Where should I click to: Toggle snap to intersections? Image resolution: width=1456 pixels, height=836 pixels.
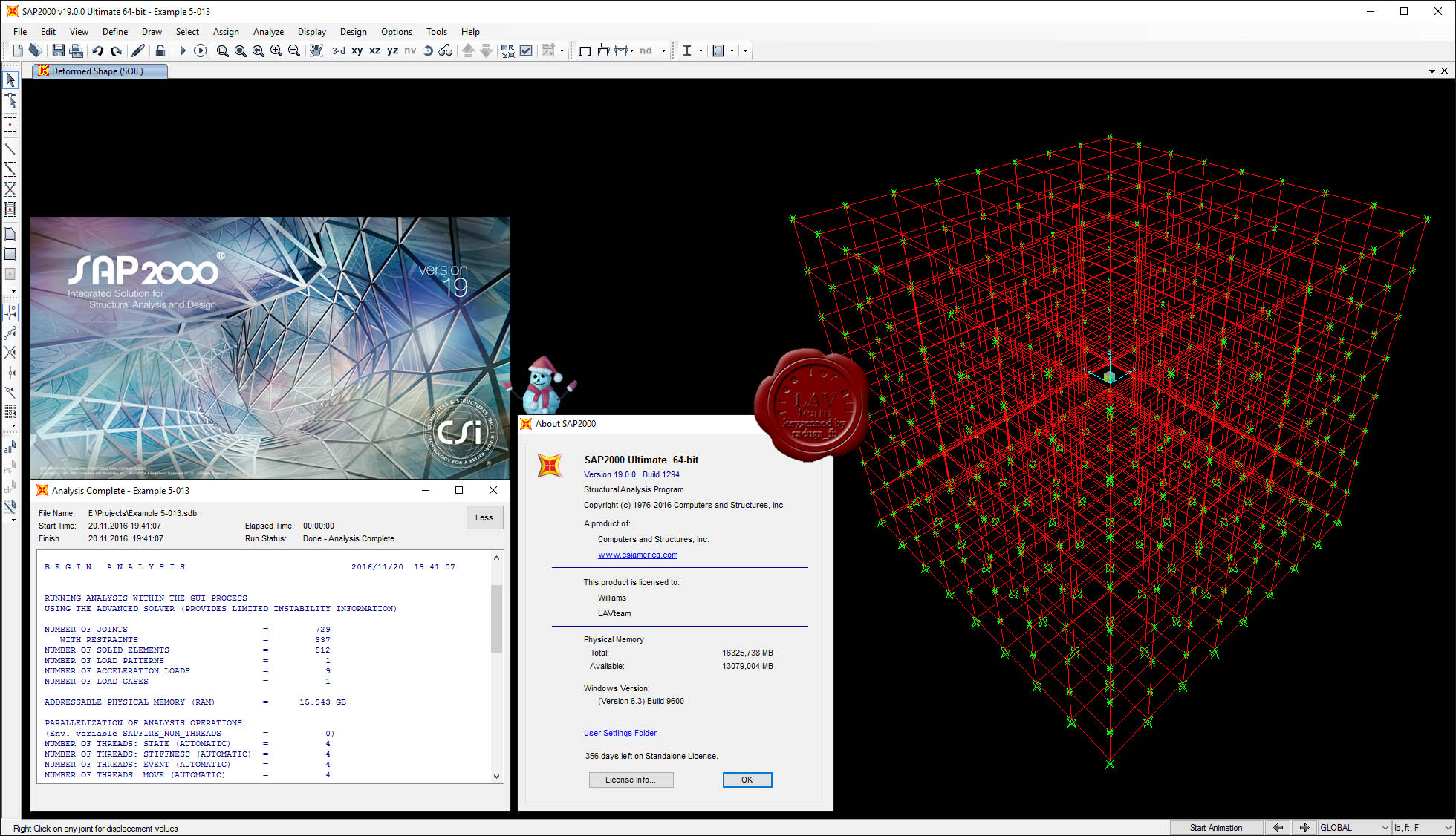click(10, 353)
